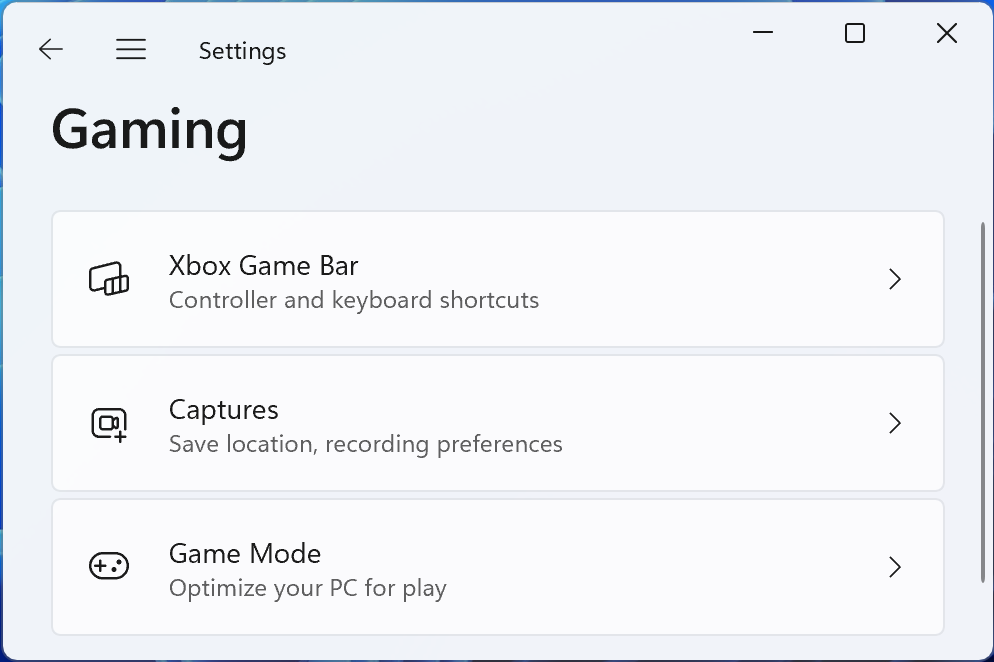This screenshot has height=662, width=994.
Task: Click the Game Mode controller icon
Action: [109, 567]
